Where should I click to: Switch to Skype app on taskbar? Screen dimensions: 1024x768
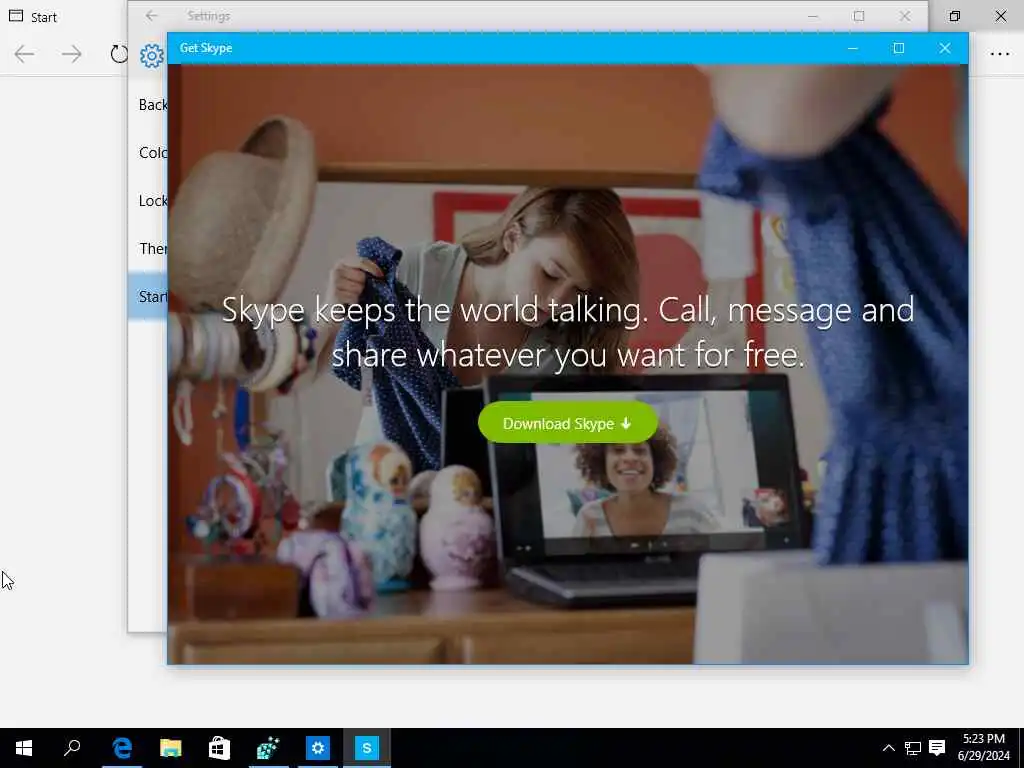(x=366, y=748)
